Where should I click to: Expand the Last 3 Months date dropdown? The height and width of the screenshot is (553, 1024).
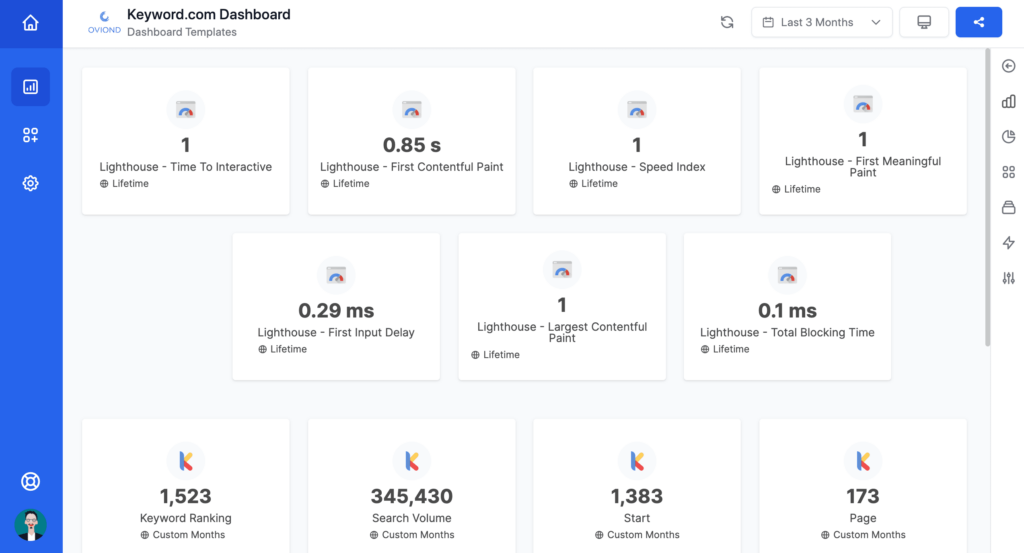tap(822, 22)
